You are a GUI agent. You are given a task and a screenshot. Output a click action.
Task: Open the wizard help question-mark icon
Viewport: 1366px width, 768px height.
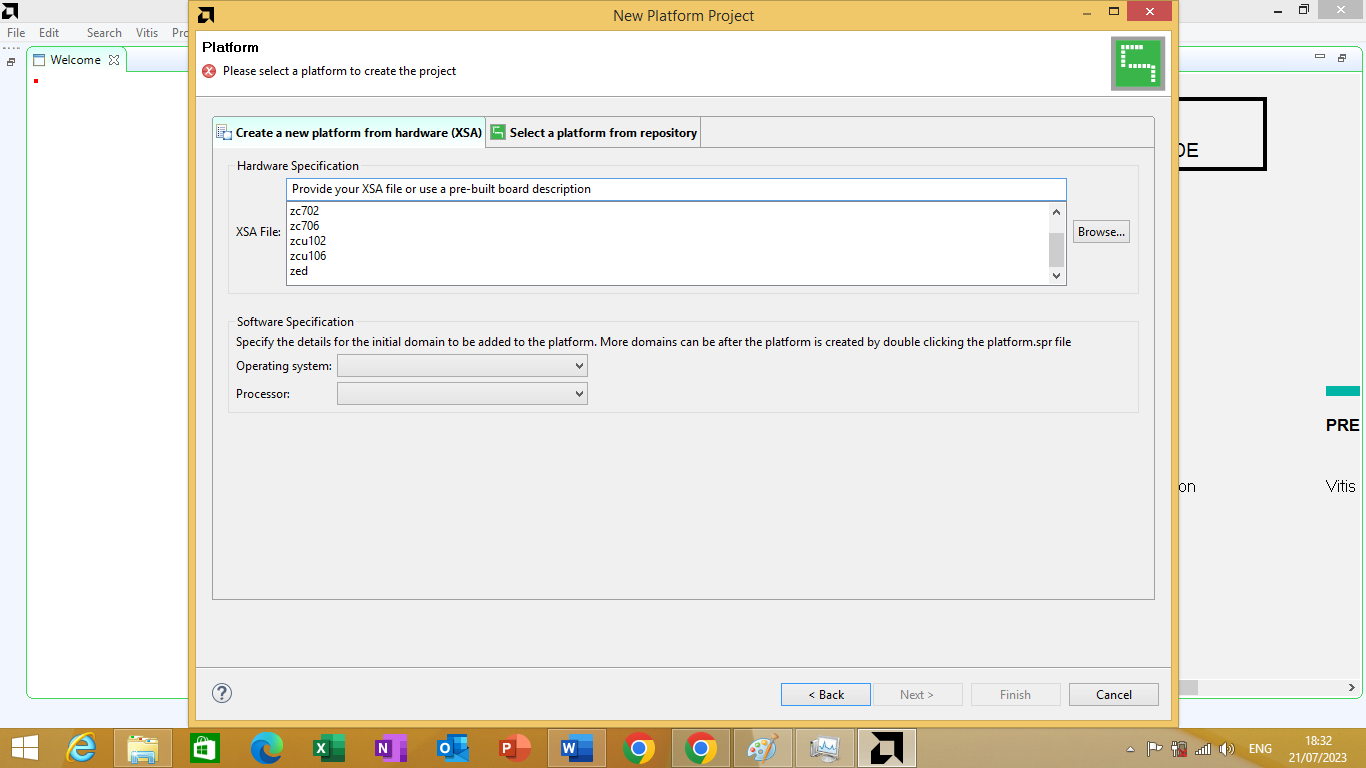(x=222, y=693)
